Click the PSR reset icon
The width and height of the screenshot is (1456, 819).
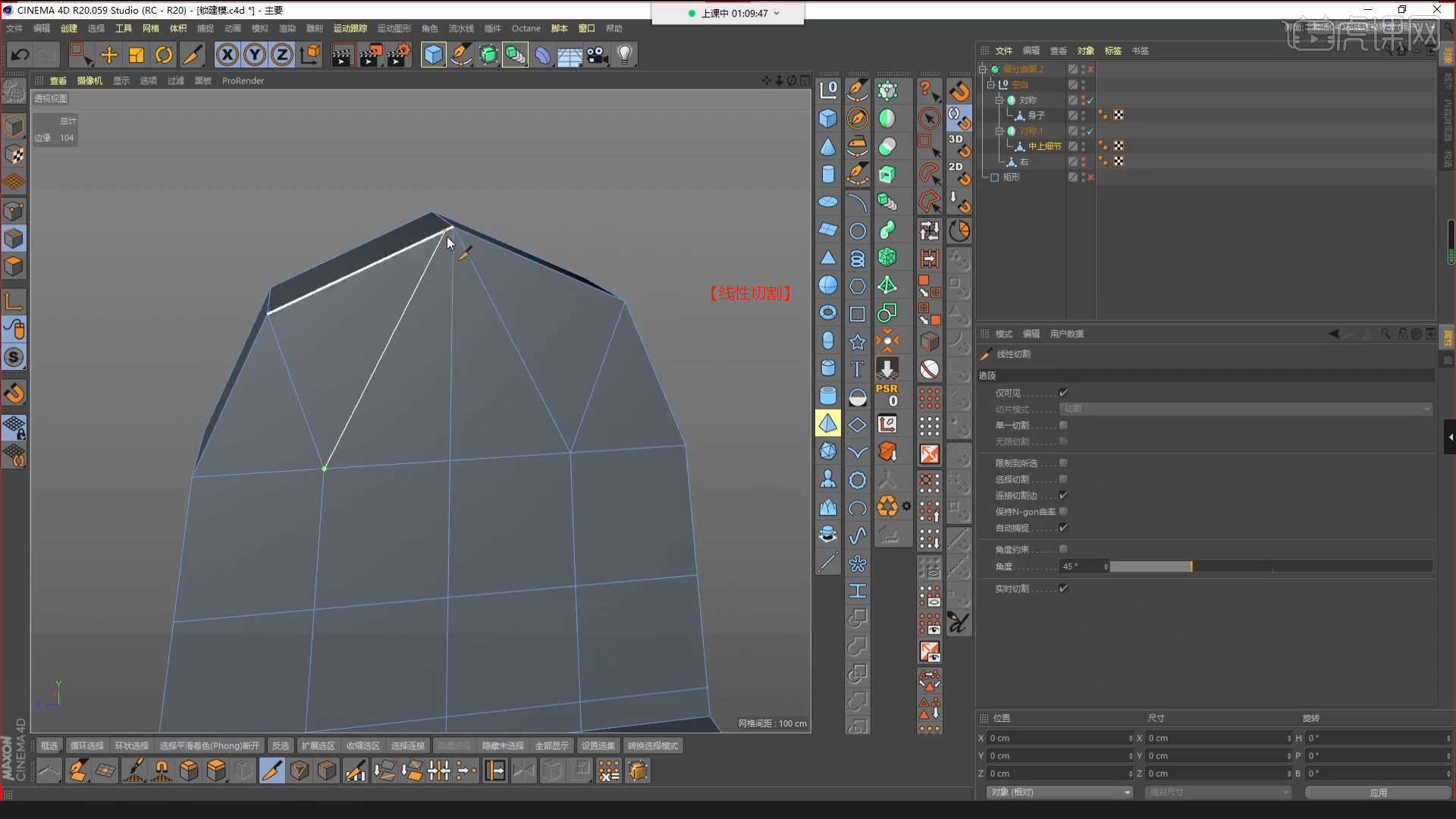pos(887,395)
